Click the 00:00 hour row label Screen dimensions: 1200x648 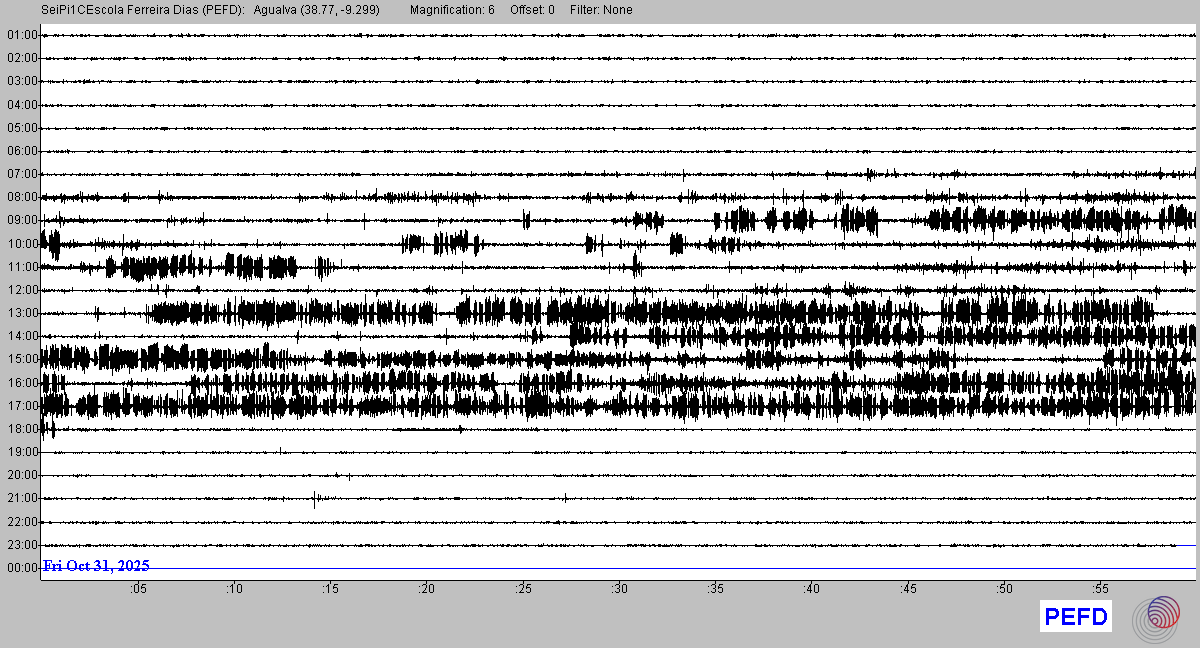click(22, 568)
